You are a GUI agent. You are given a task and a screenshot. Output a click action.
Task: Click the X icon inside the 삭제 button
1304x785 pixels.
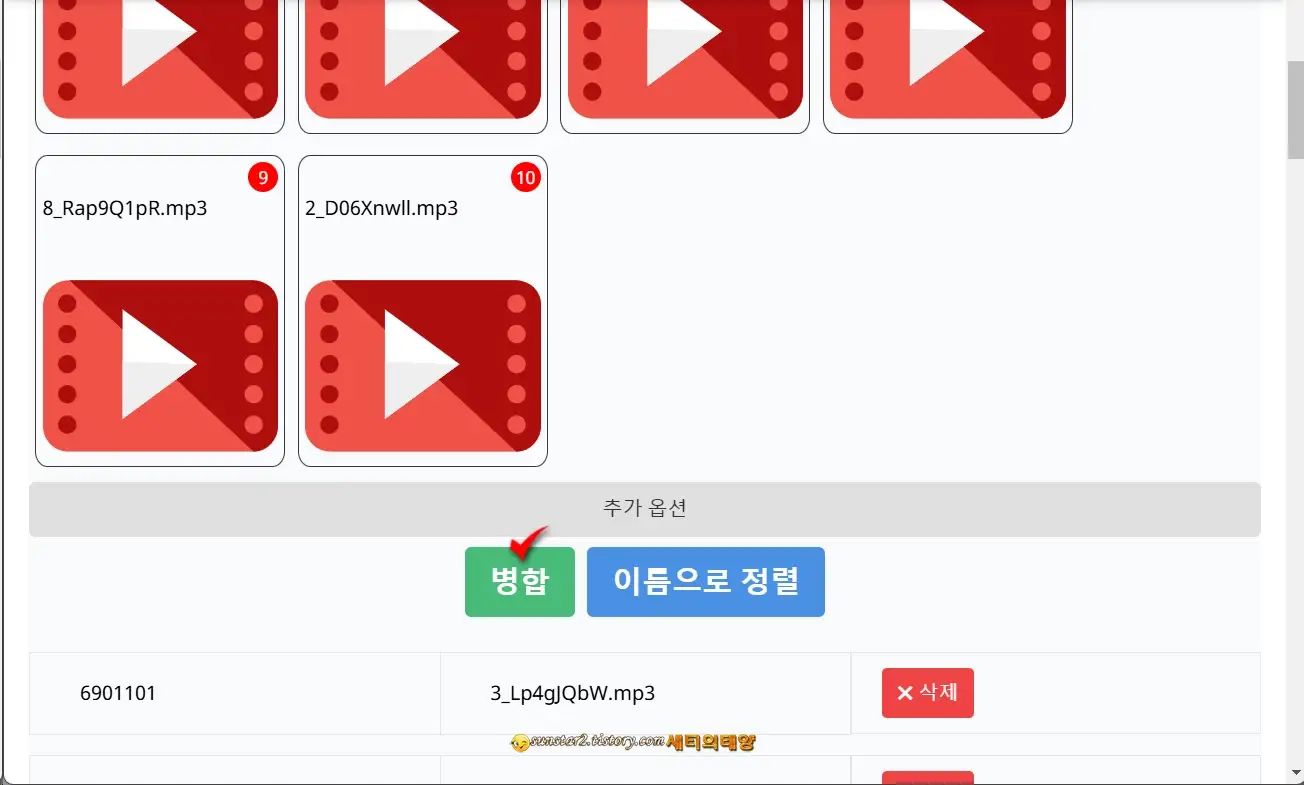coord(905,692)
